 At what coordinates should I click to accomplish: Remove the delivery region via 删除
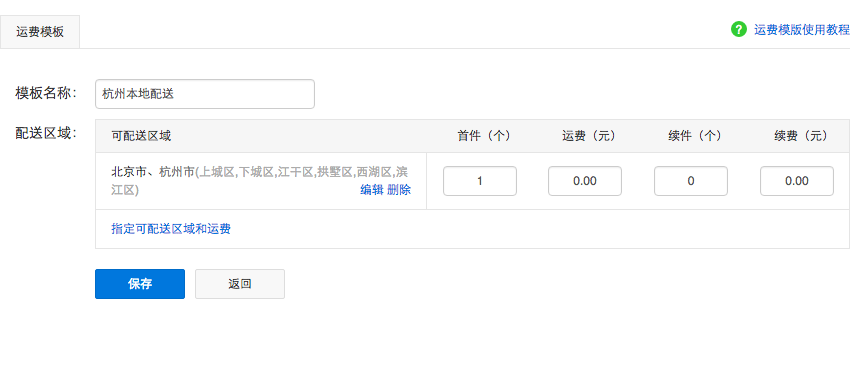pos(399,190)
